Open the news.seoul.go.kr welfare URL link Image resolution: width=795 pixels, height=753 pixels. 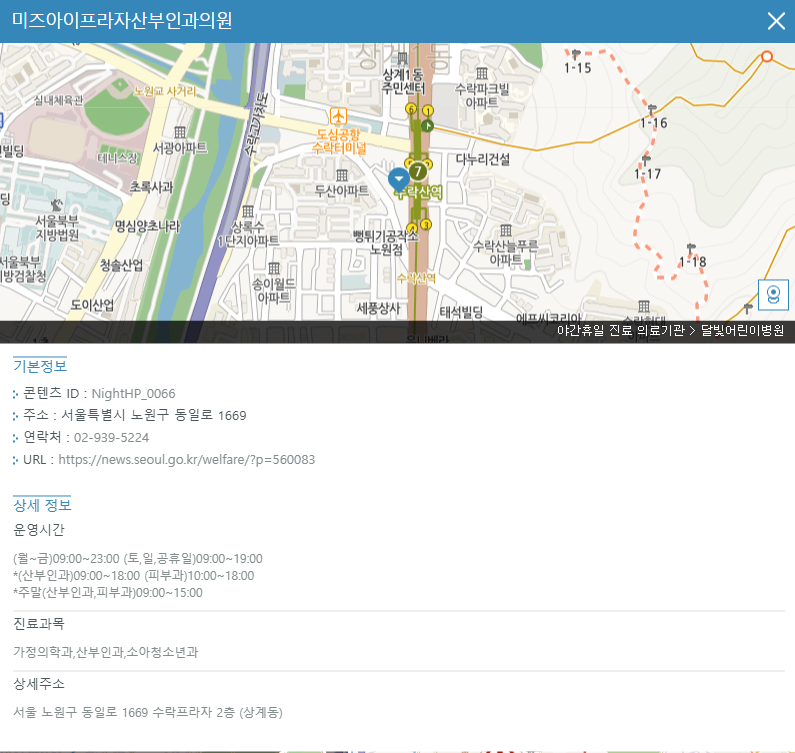point(187,459)
